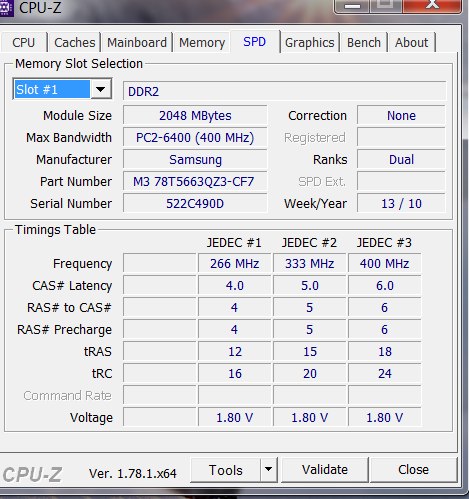The width and height of the screenshot is (469, 499).
Task: Open the Graphics tab
Action: pyautogui.click(x=310, y=43)
